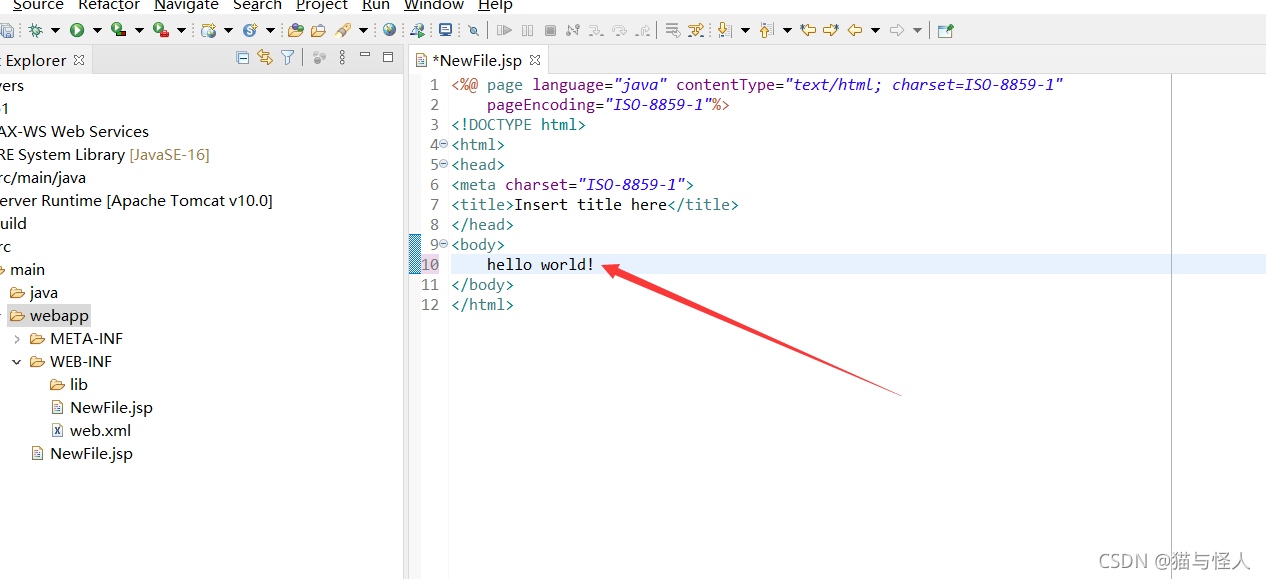Toggle Skip All Breakpoints icon
This screenshot has height=579, width=1266.
pos(473,31)
